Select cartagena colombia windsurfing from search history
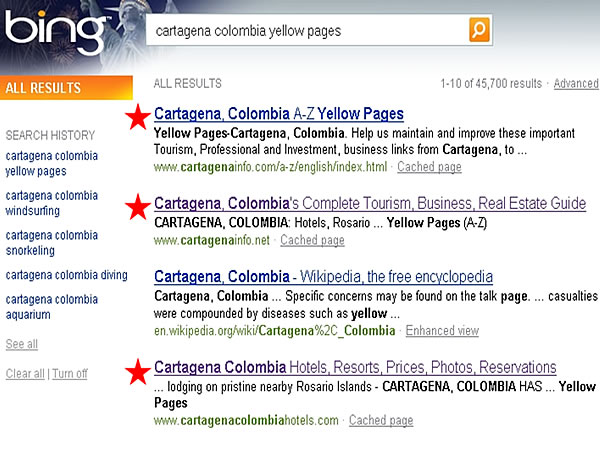This screenshot has height=450, width=600. (52, 203)
